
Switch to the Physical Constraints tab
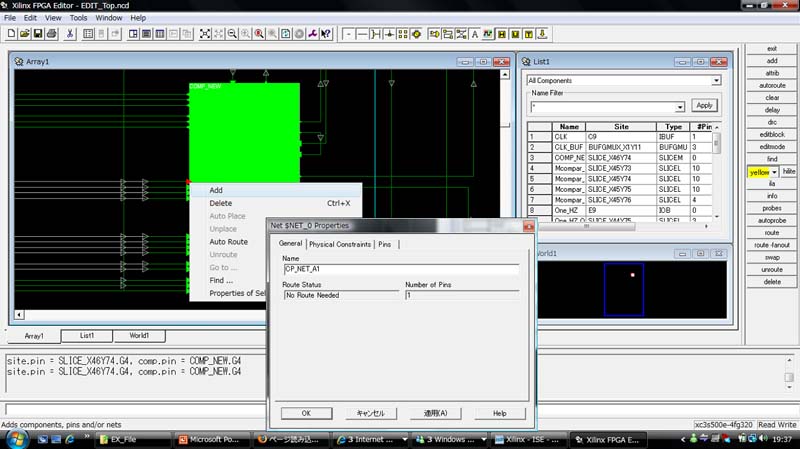340,244
